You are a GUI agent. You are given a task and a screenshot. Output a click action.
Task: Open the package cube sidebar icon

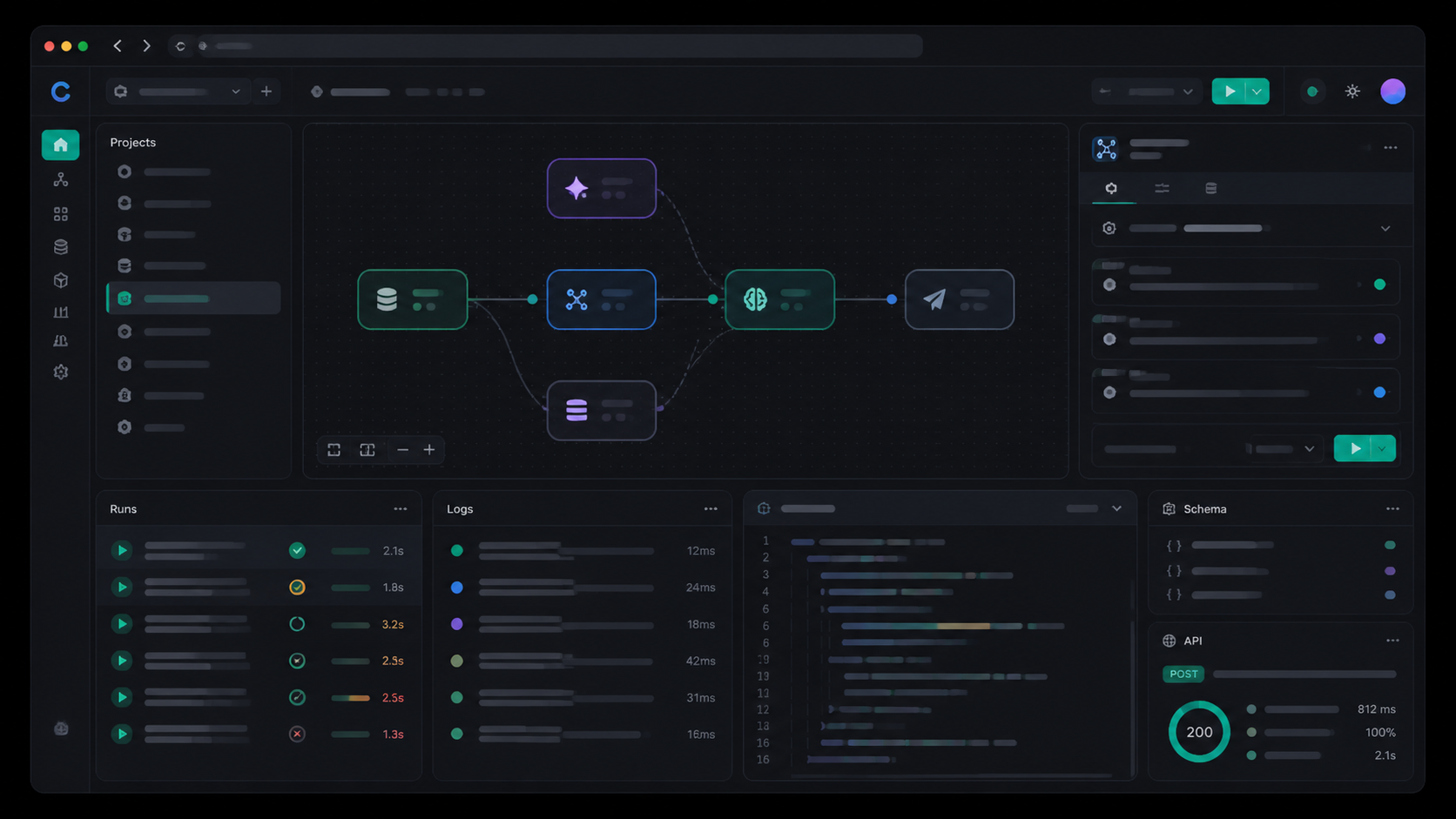[x=60, y=280]
